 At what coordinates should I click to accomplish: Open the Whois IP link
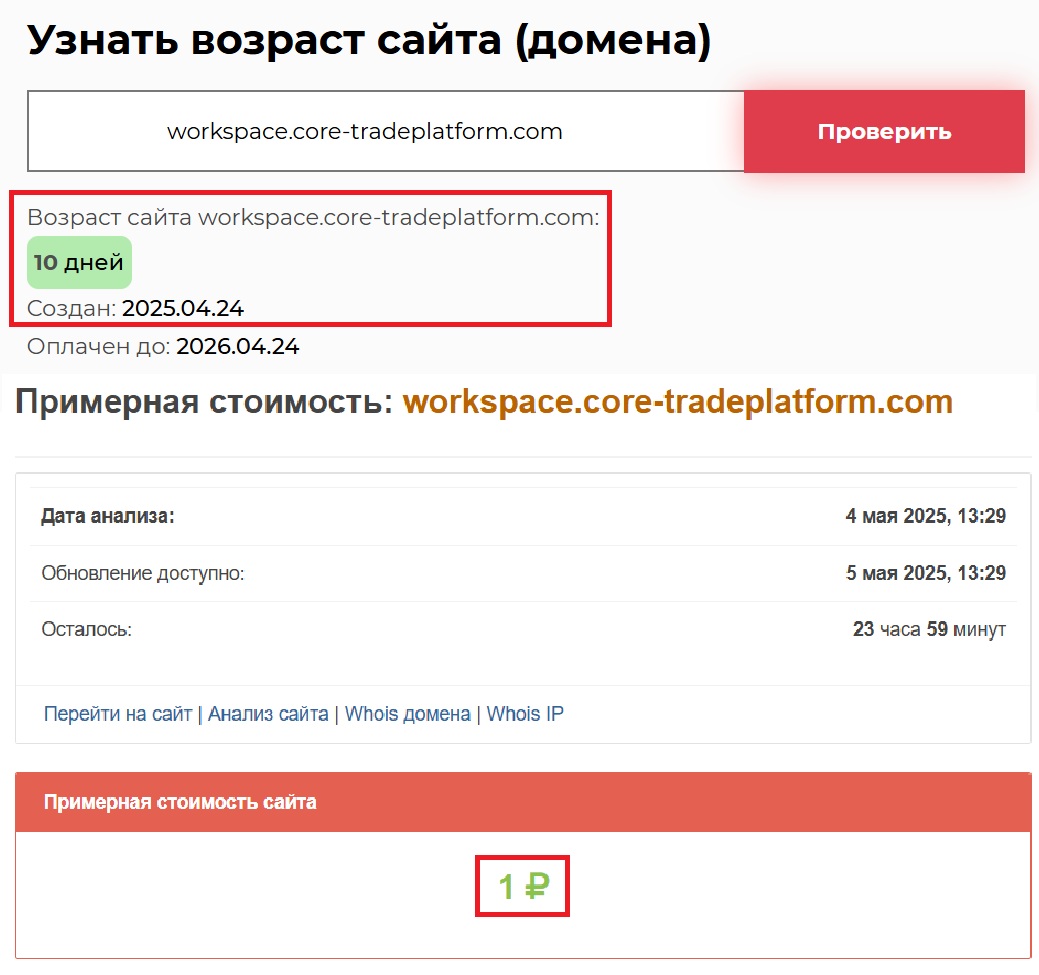[x=525, y=714]
